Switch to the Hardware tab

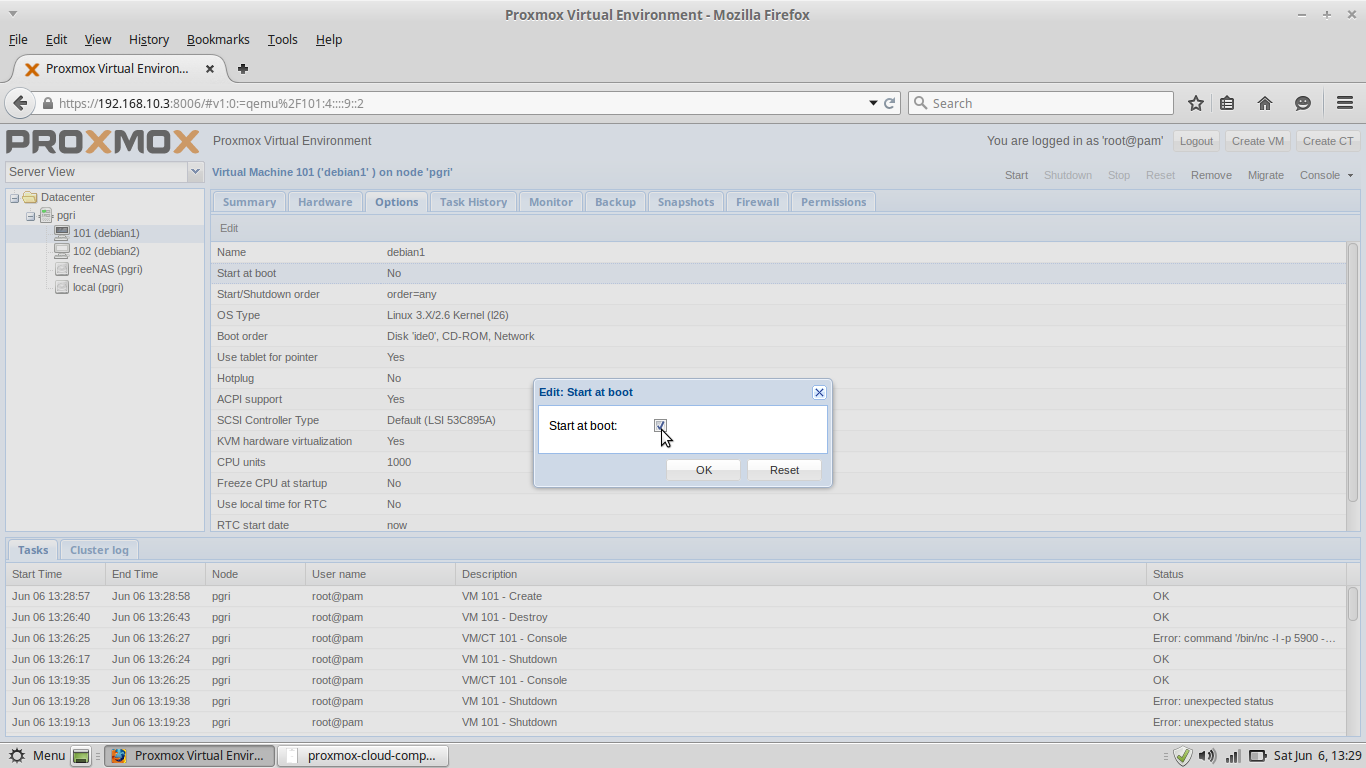(325, 202)
